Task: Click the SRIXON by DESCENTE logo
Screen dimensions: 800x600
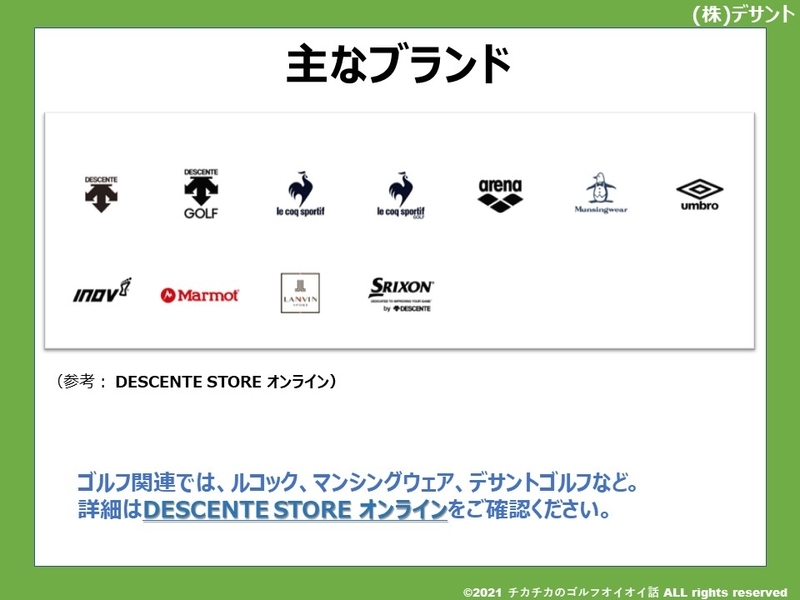Action: (401, 294)
